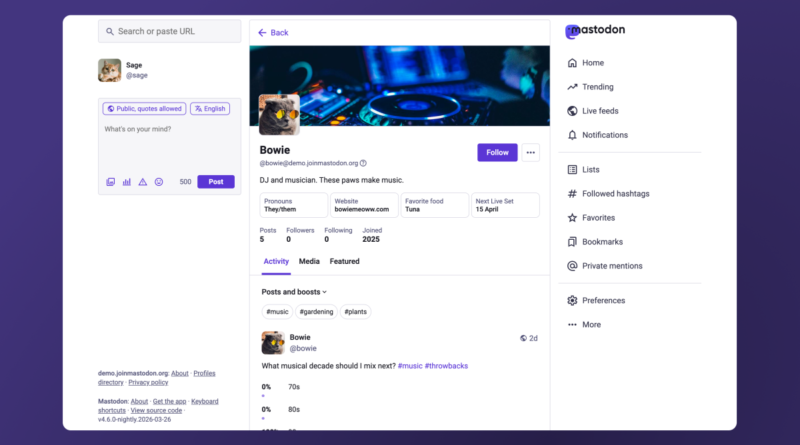Click the Sage display name

[134, 65]
